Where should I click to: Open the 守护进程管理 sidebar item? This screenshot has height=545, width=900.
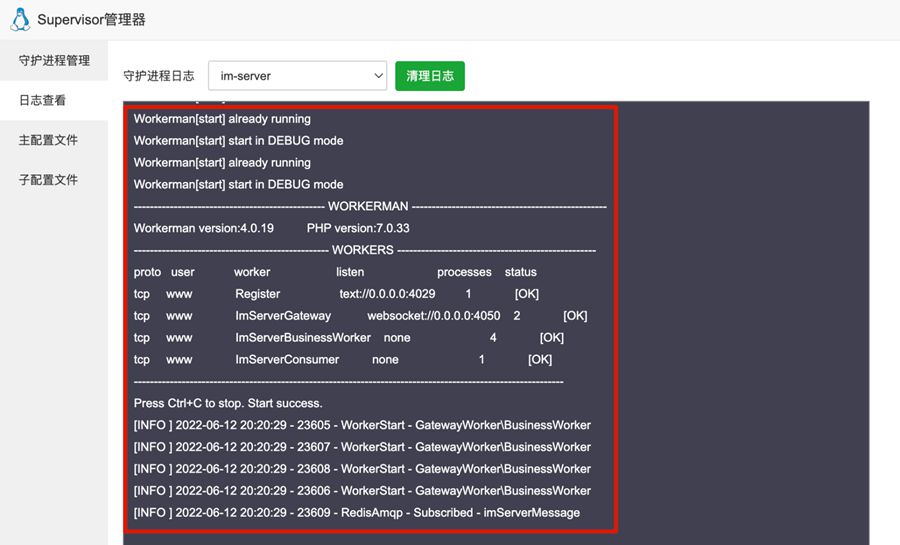[x=54, y=61]
